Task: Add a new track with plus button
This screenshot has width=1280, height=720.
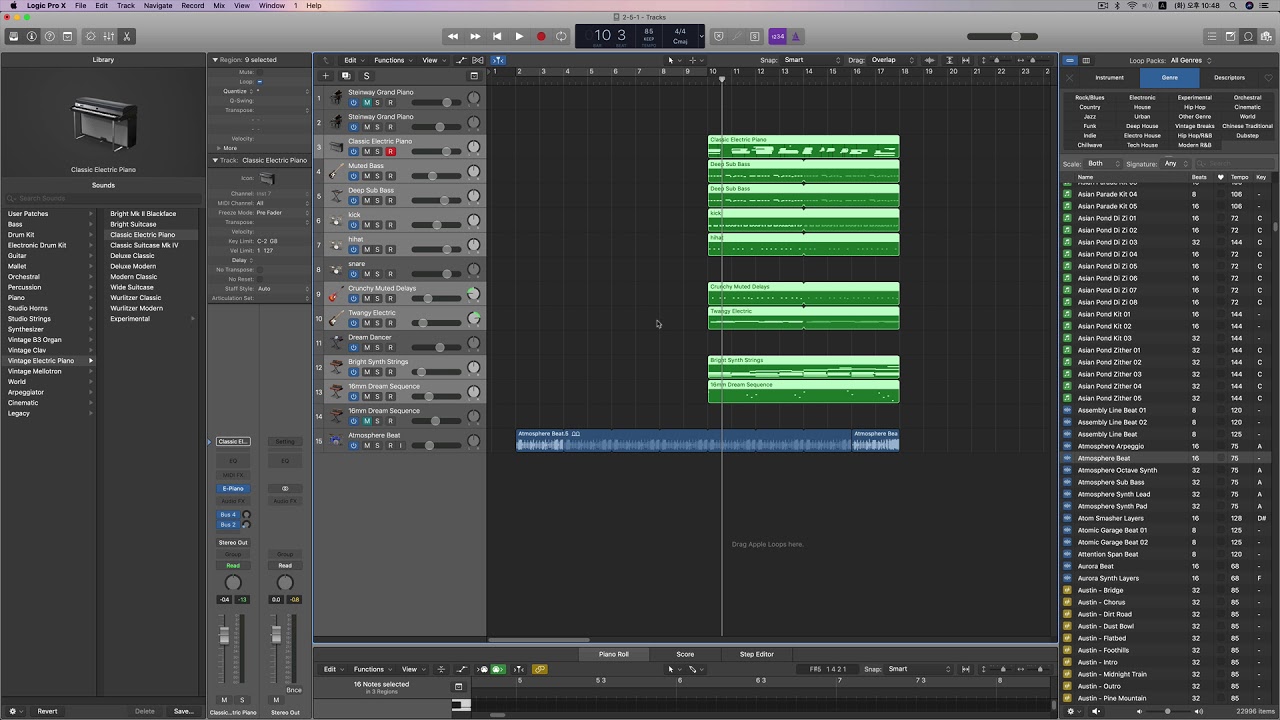Action: coord(325,76)
